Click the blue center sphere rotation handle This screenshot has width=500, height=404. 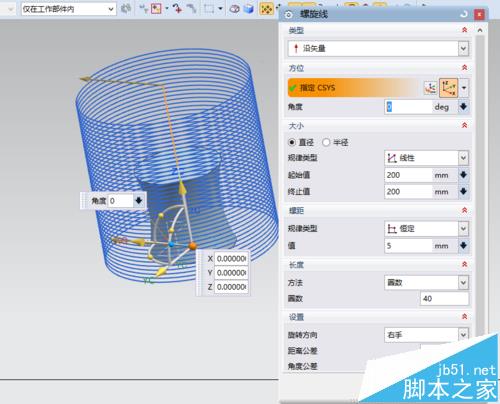pos(171,244)
